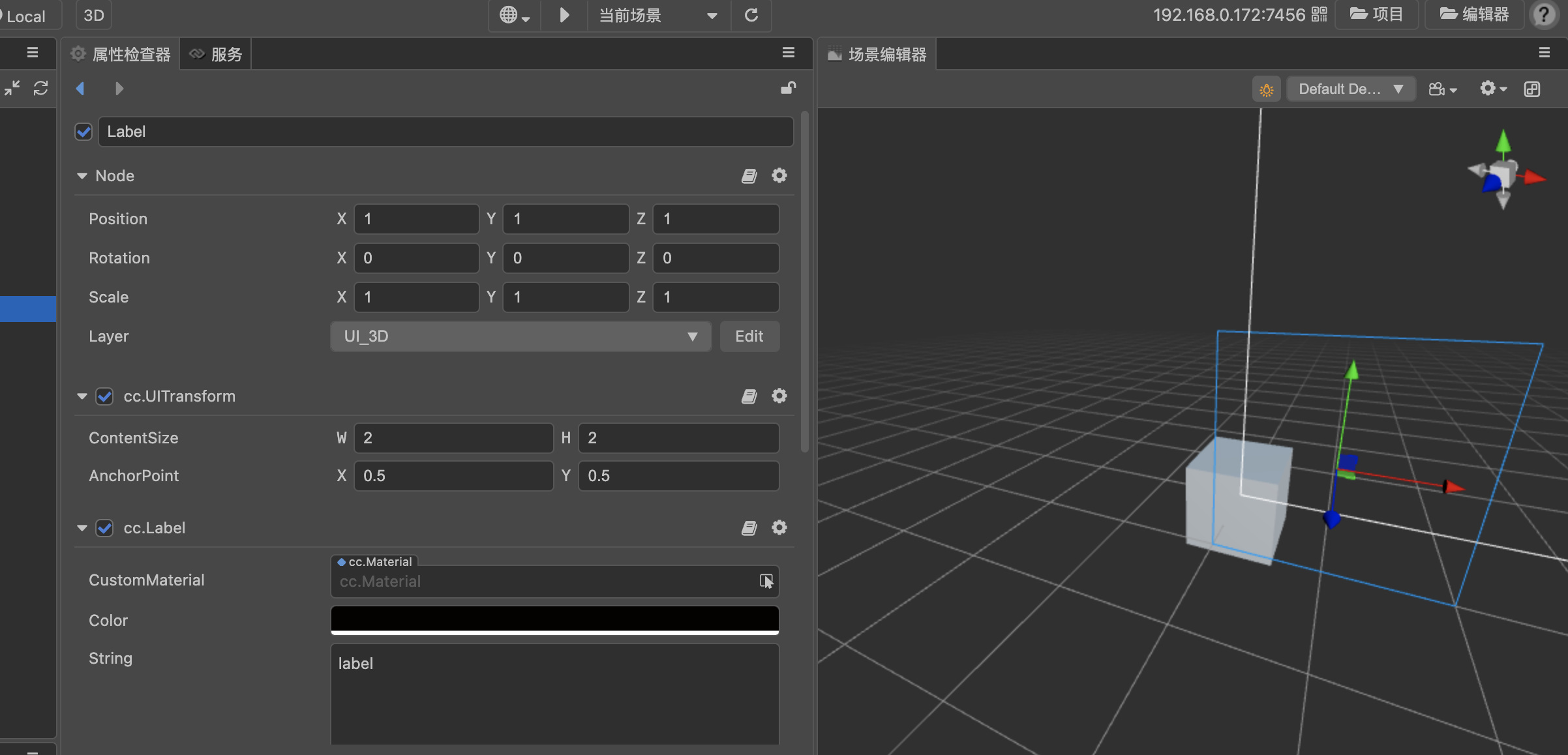Open the Default De... dropdown in the scene toolbar
Screen dimensions: 1568x755
[x=1350, y=89]
